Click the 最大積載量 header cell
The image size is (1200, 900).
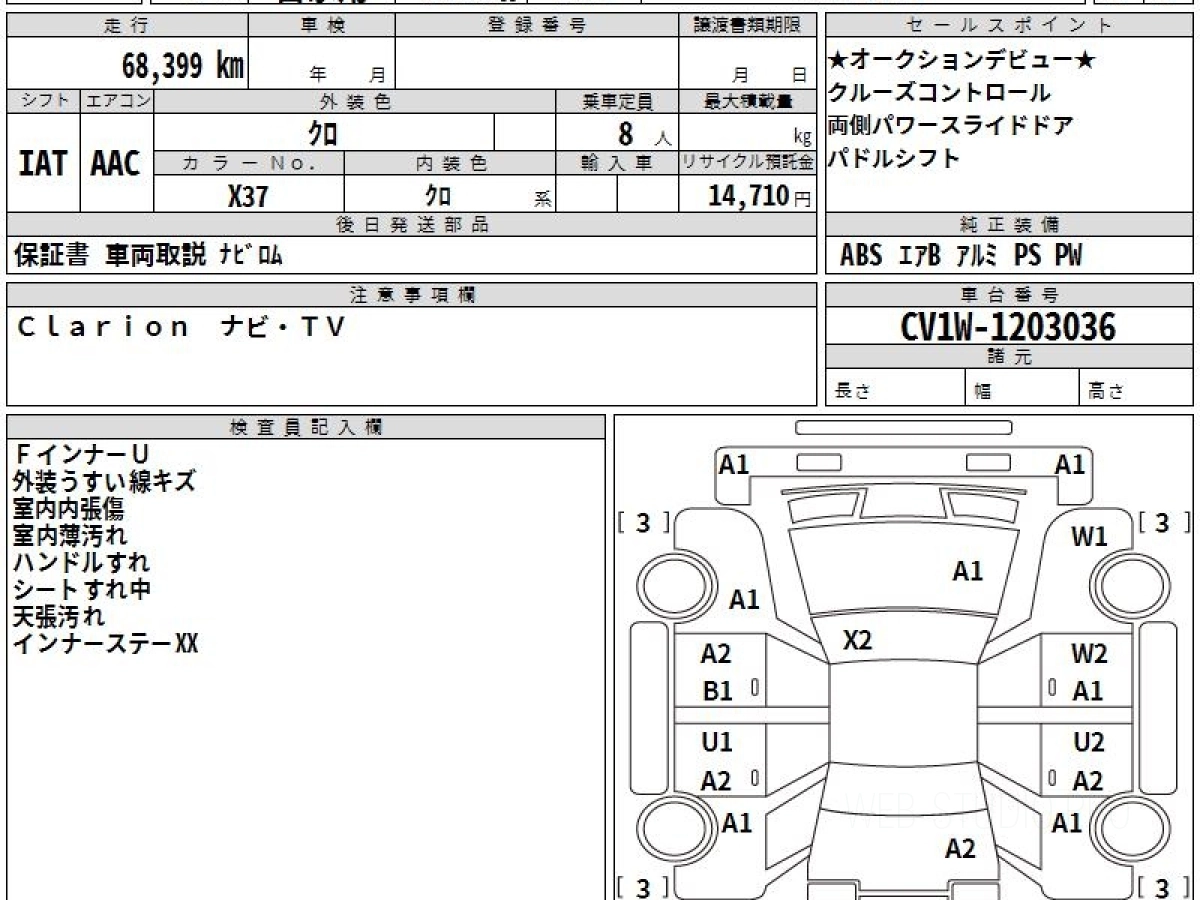(x=747, y=101)
